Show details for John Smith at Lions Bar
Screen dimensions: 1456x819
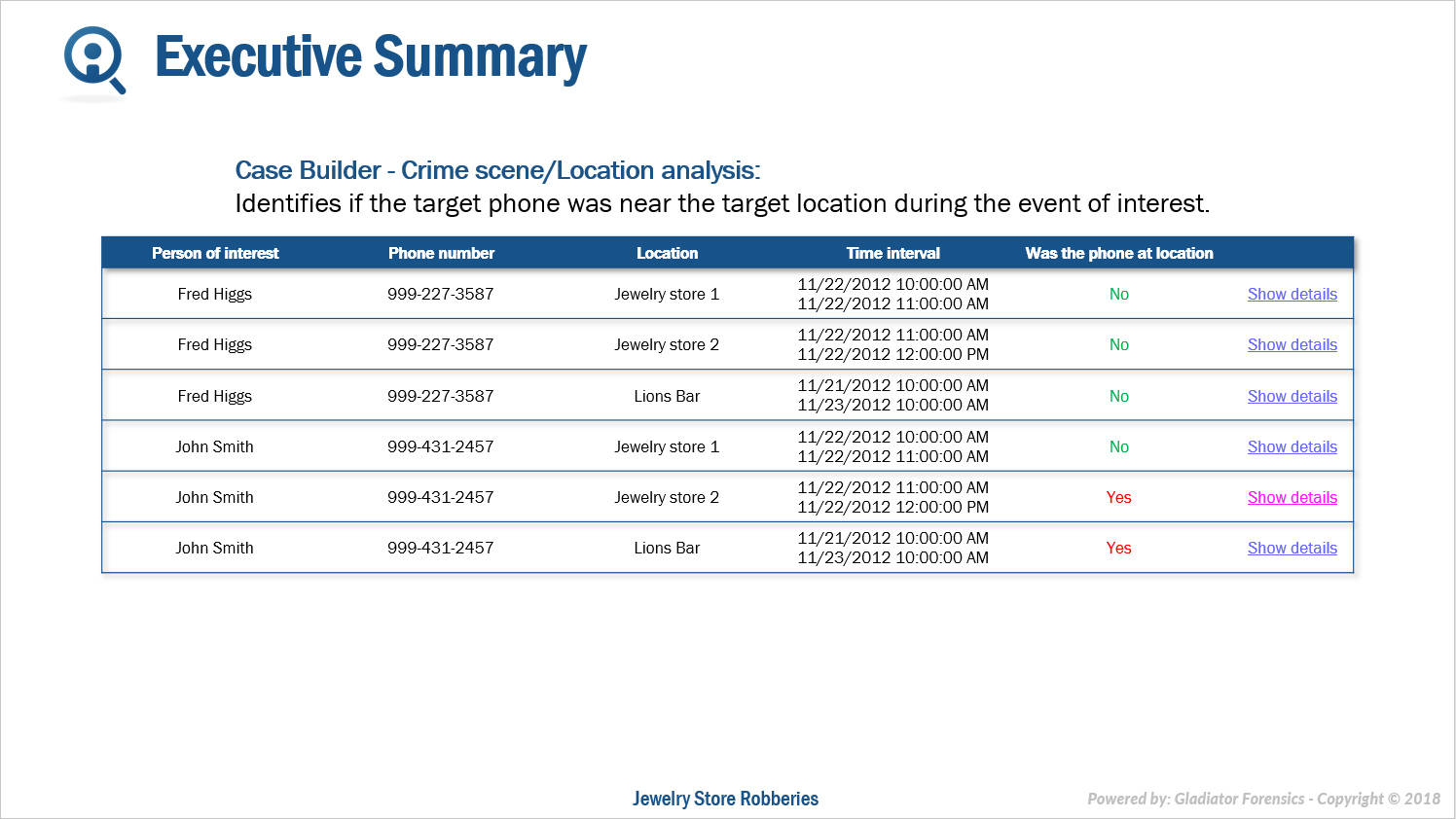pyautogui.click(x=1292, y=548)
